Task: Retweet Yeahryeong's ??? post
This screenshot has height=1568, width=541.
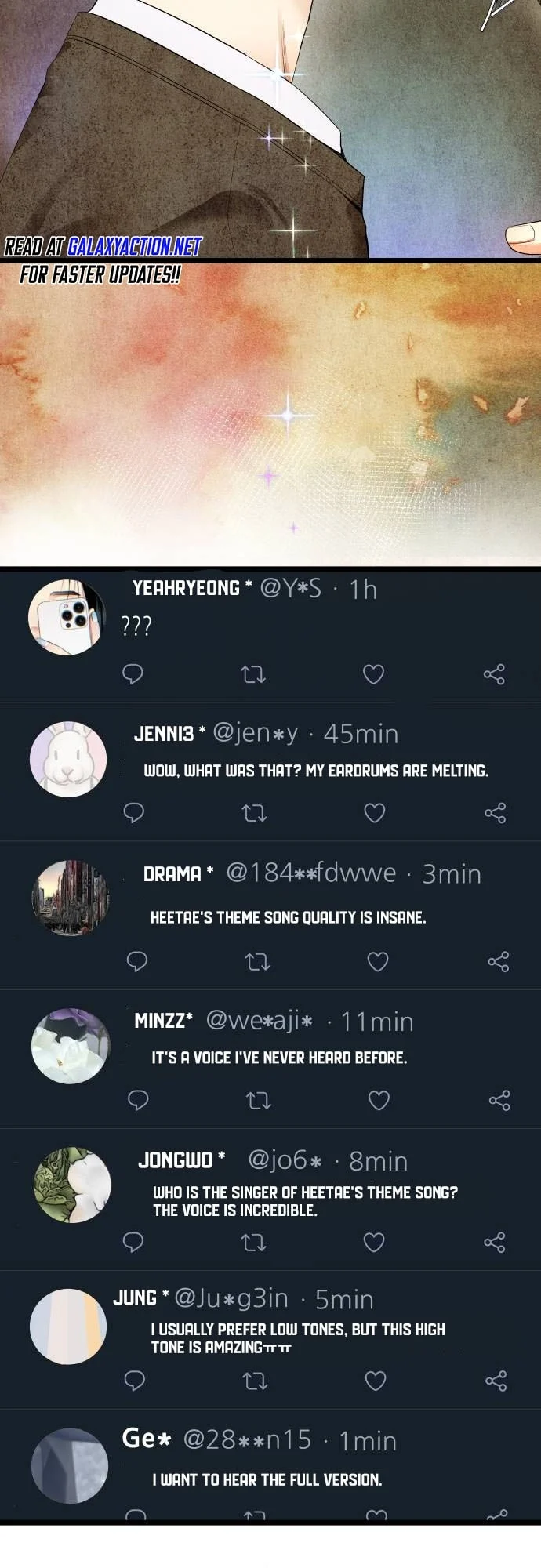Action: 253,674
